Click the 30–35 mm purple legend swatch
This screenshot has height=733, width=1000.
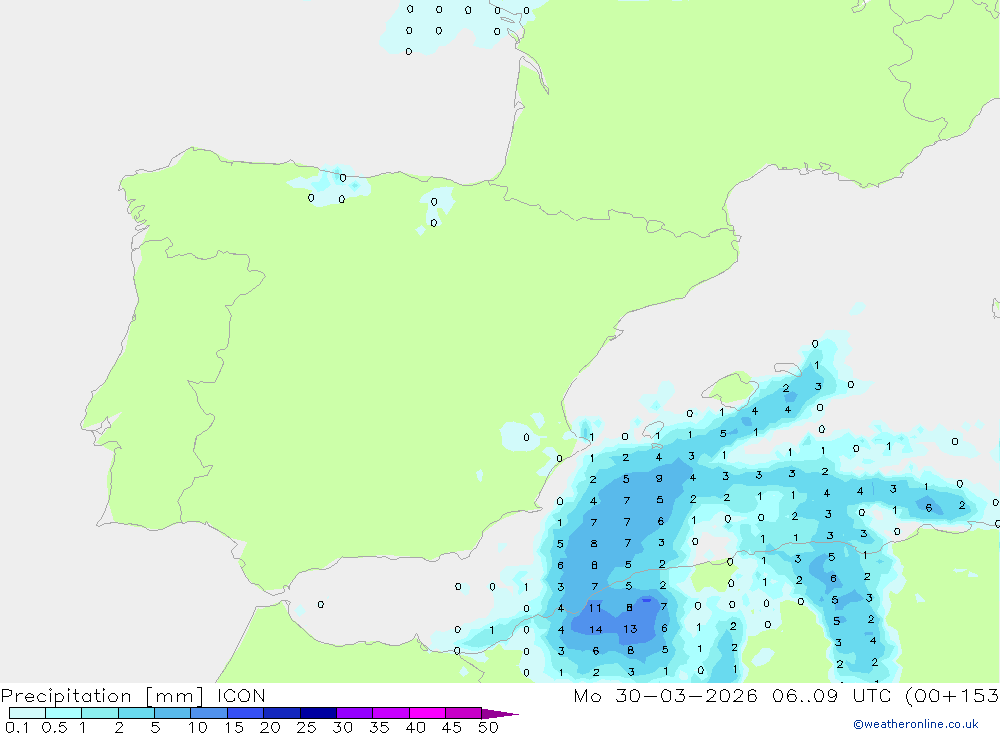(355, 713)
